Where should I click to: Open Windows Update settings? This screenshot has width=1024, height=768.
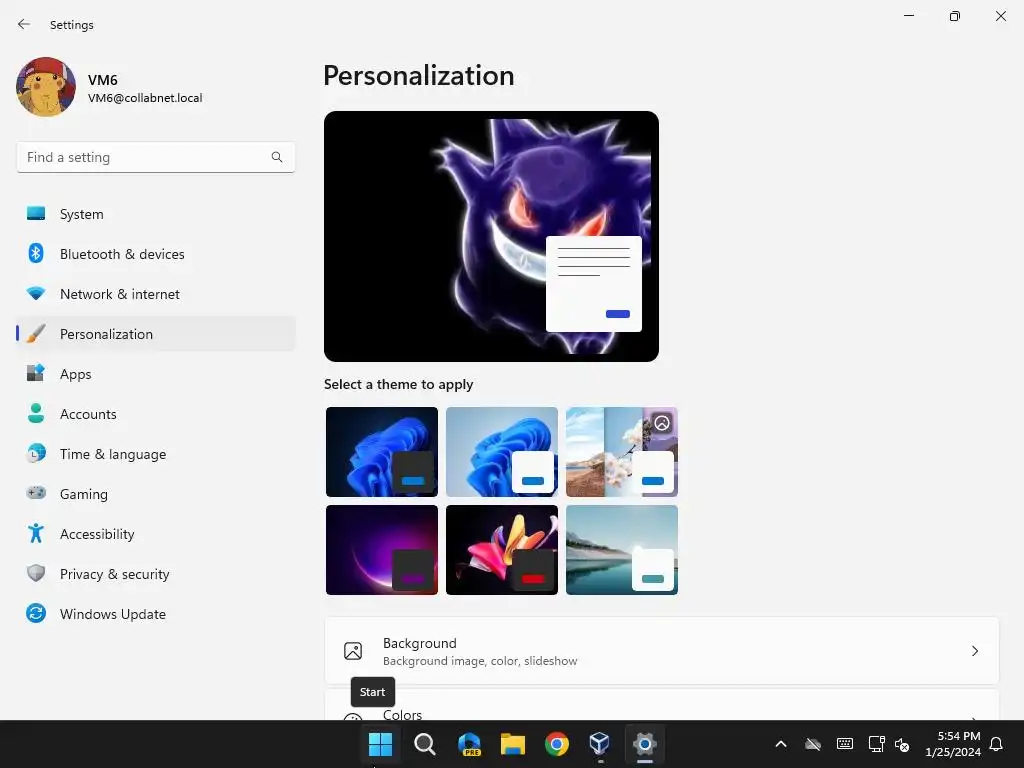click(155, 614)
